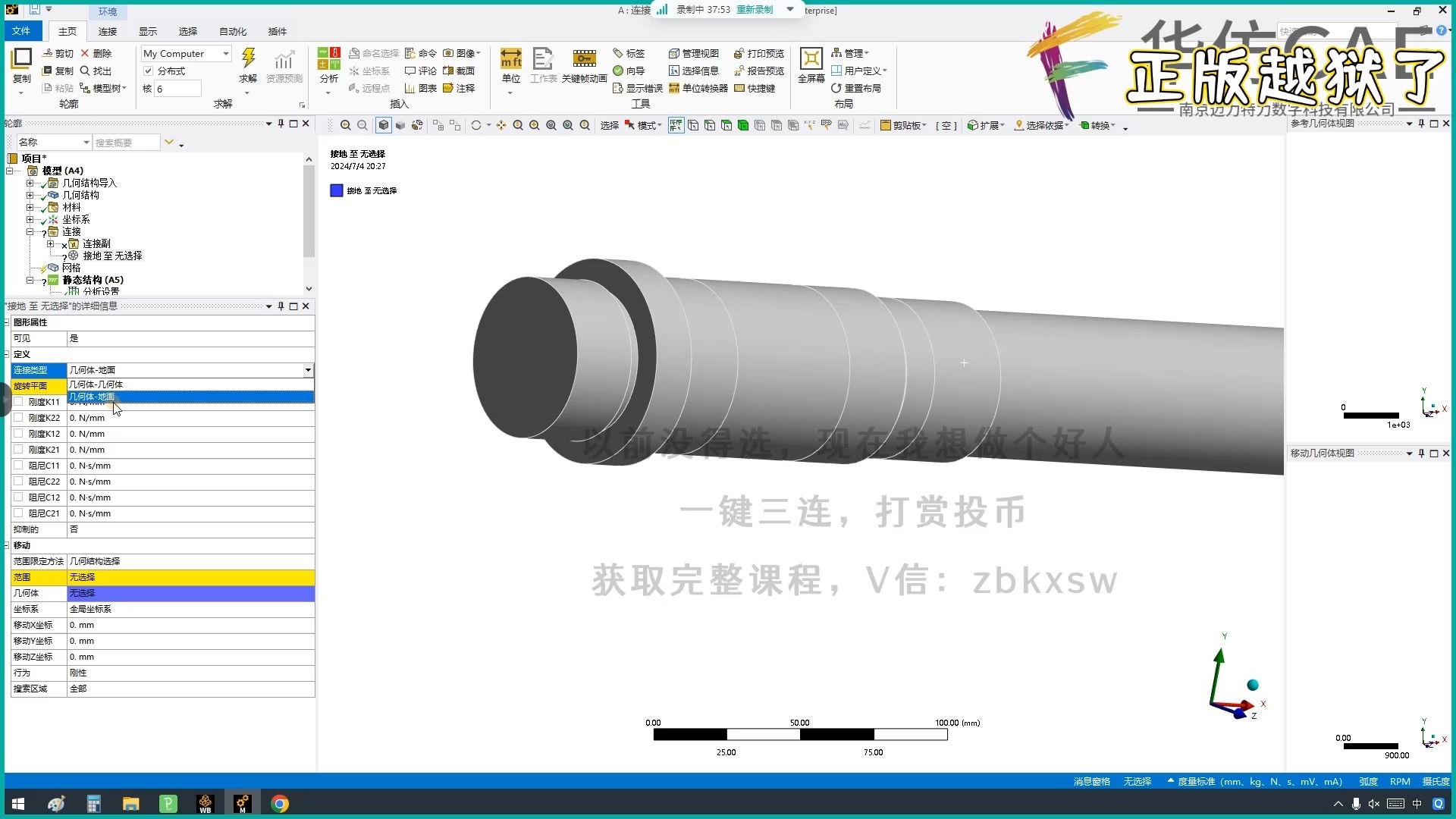Click the 单位转换器 unit converter icon

[674, 89]
